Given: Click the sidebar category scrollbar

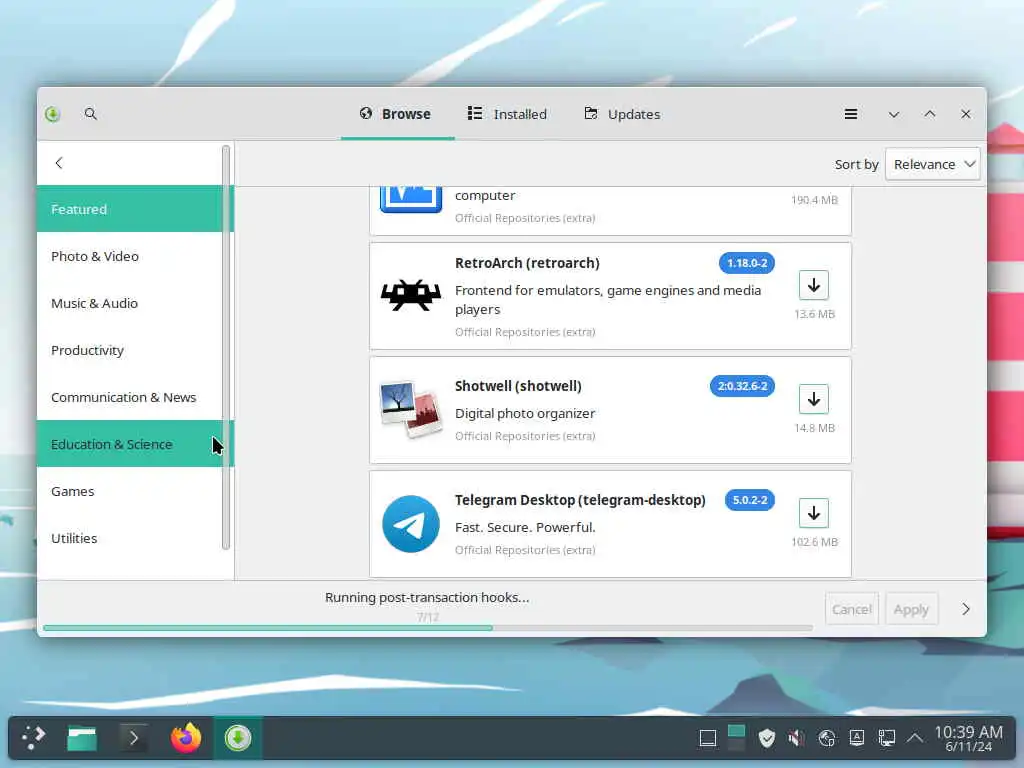Looking at the screenshot, I should point(226,347).
